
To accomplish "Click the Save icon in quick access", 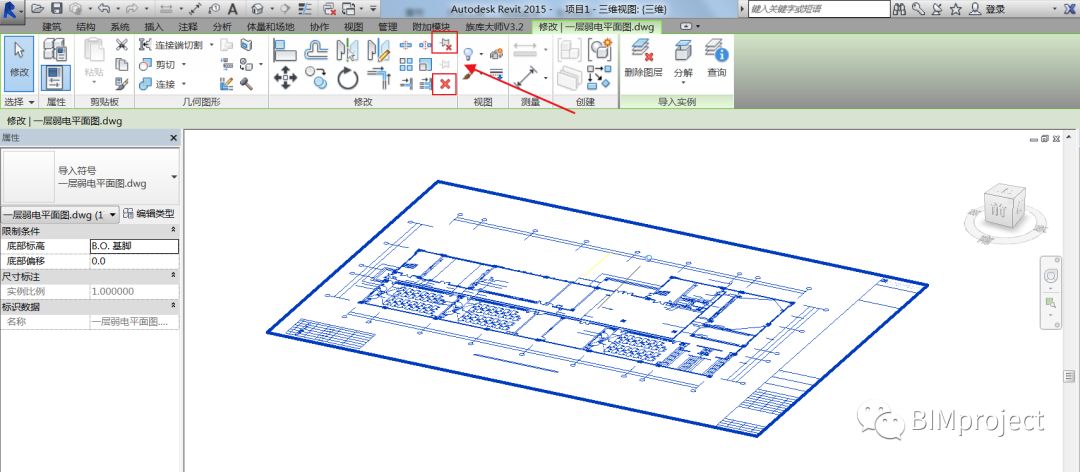I will click(x=57, y=9).
